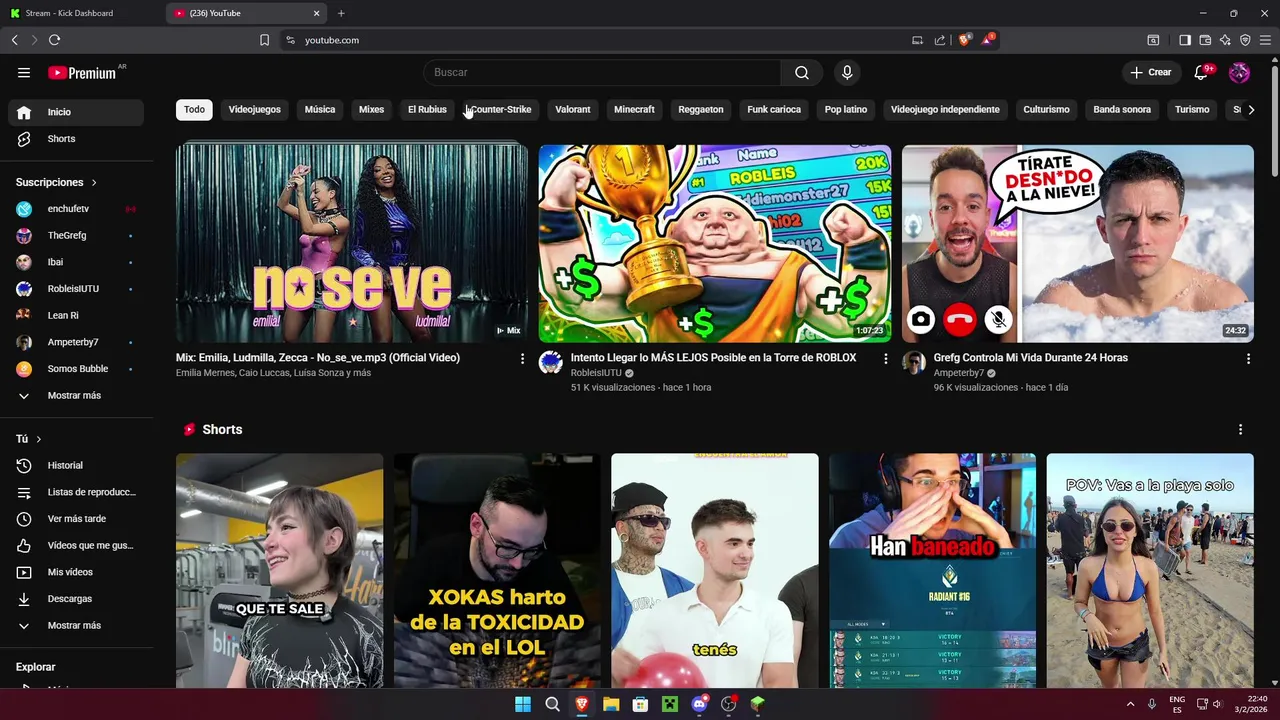Click the youtube.com address bar

point(600,40)
